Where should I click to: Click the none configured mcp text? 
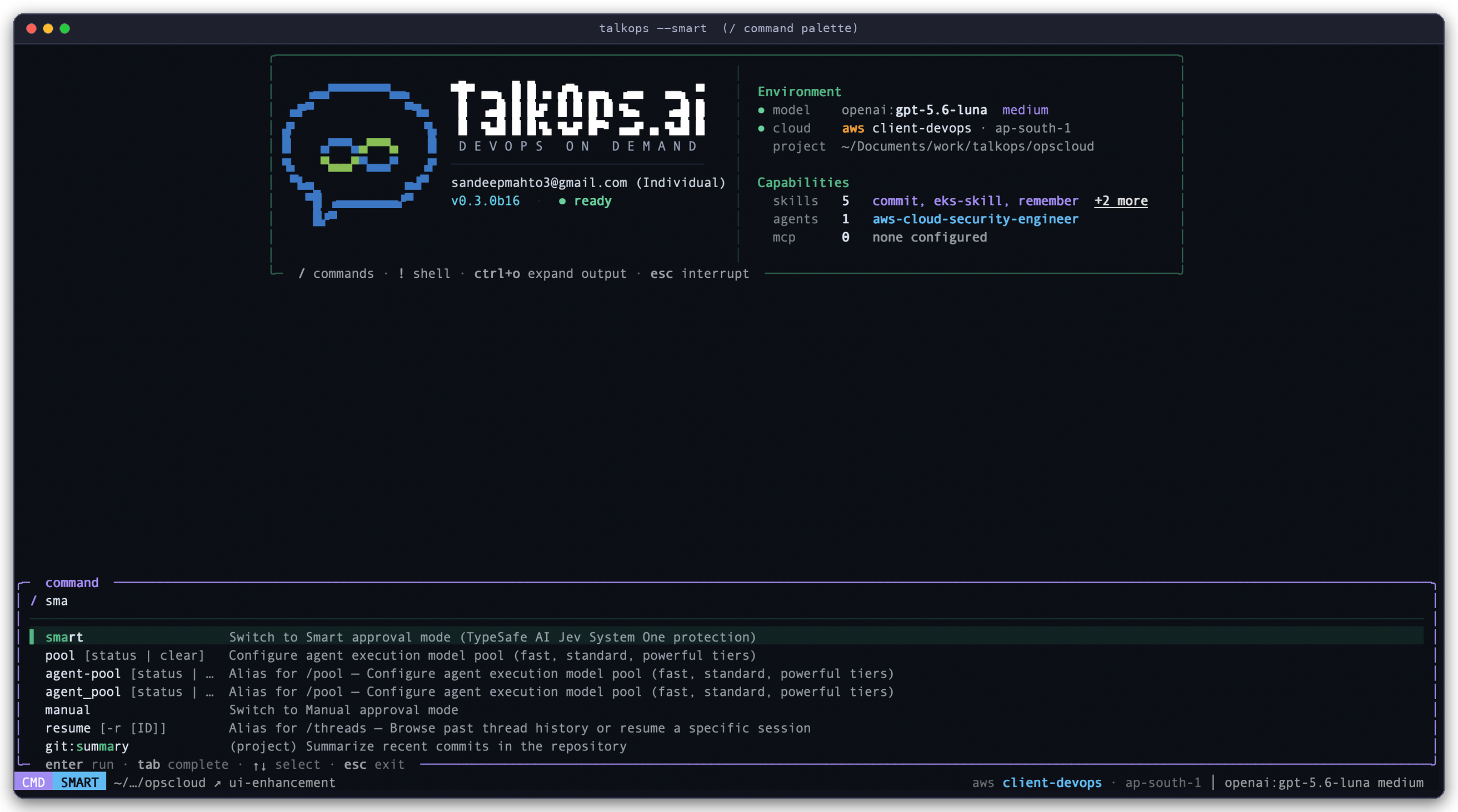click(x=930, y=238)
